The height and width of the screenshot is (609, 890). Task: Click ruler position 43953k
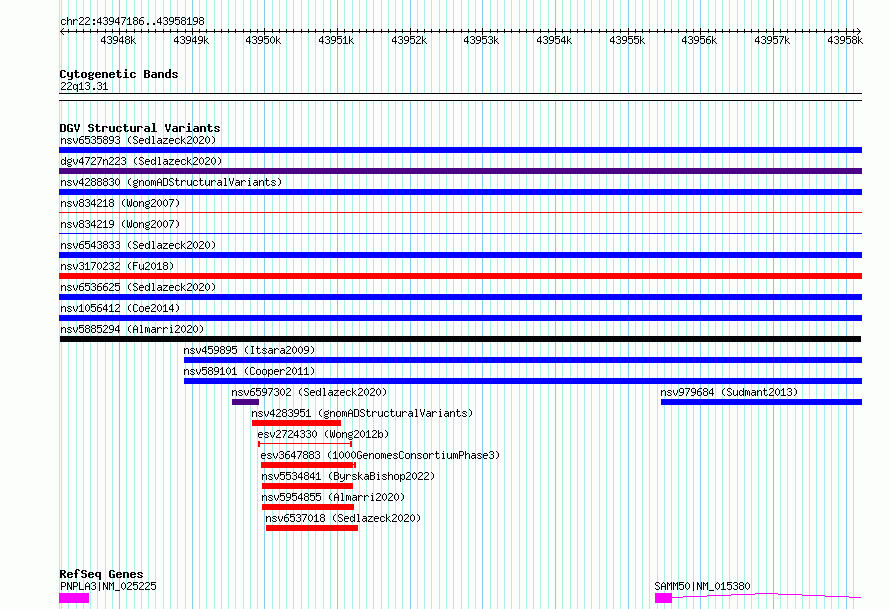(x=481, y=40)
